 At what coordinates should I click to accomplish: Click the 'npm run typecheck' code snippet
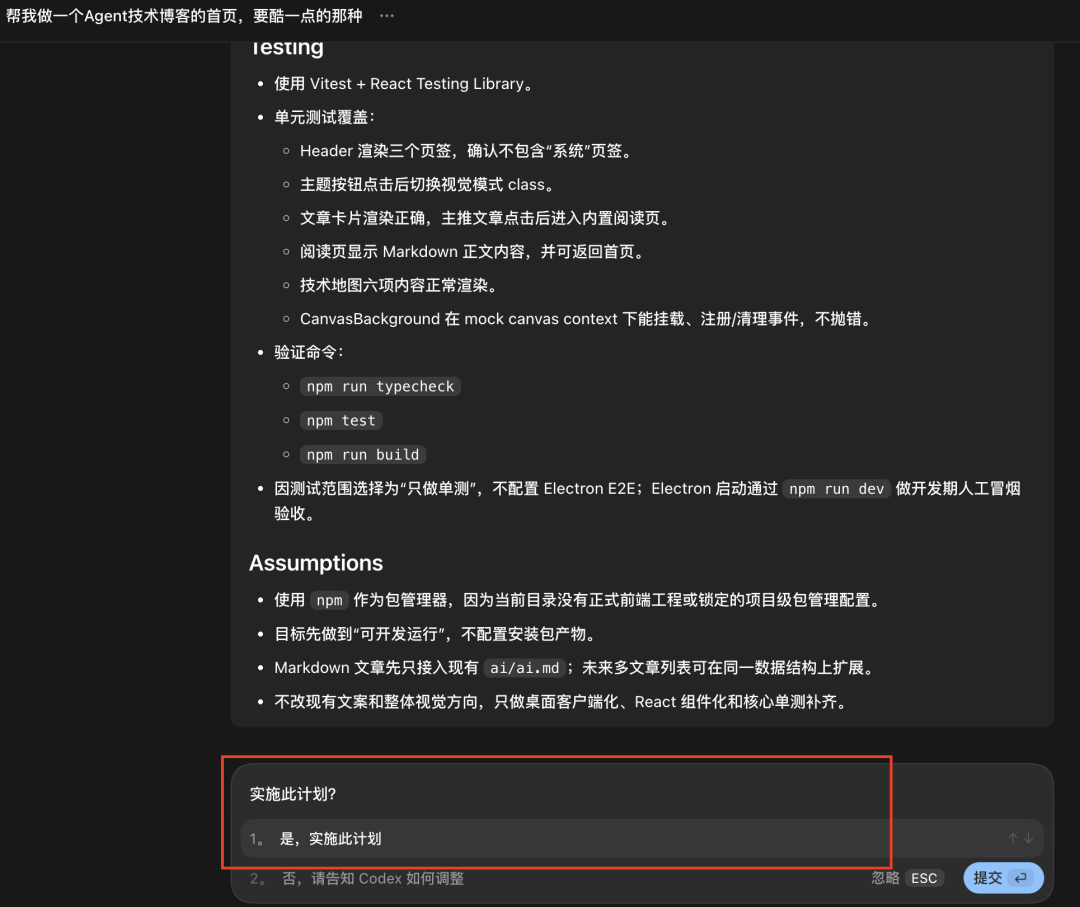pyautogui.click(x=380, y=386)
